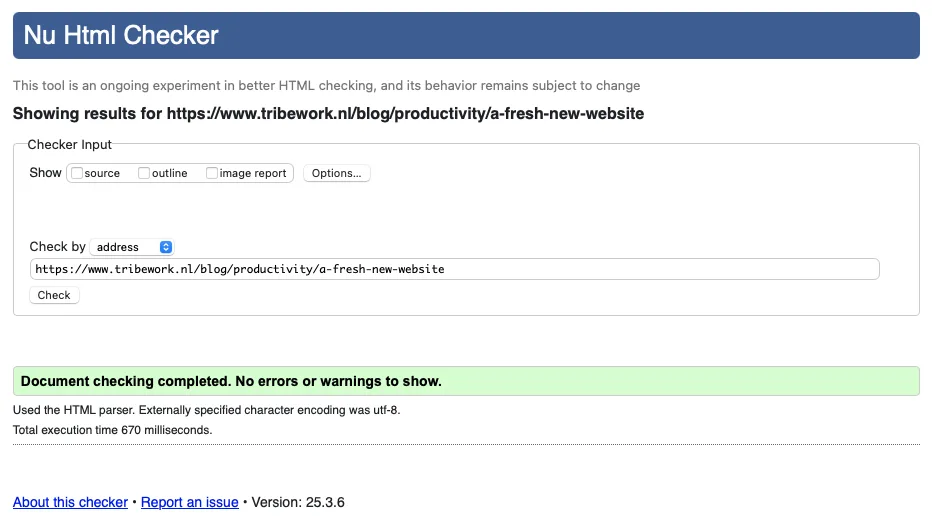Click the Version: 25.3.6 text

pos(298,502)
